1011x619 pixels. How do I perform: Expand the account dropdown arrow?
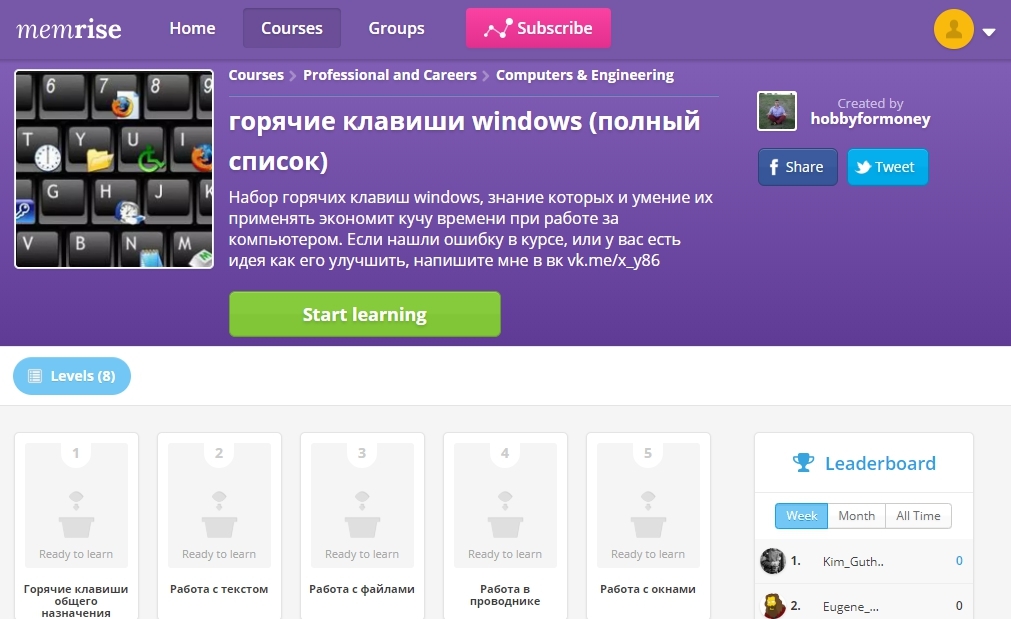point(989,32)
